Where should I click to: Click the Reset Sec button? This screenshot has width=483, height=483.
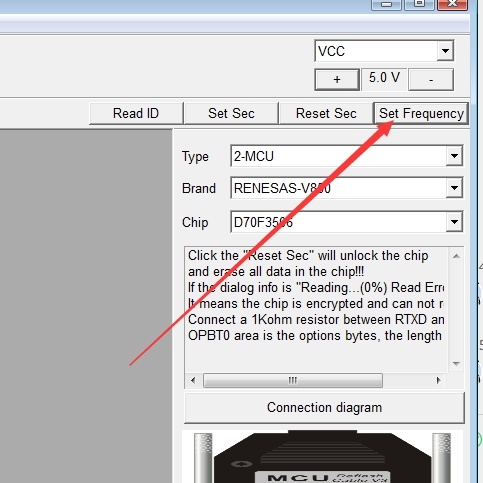(326, 113)
